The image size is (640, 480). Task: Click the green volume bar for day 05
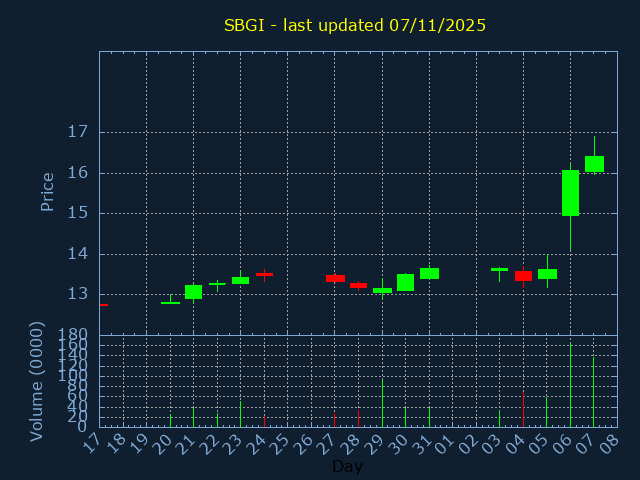click(547, 412)
